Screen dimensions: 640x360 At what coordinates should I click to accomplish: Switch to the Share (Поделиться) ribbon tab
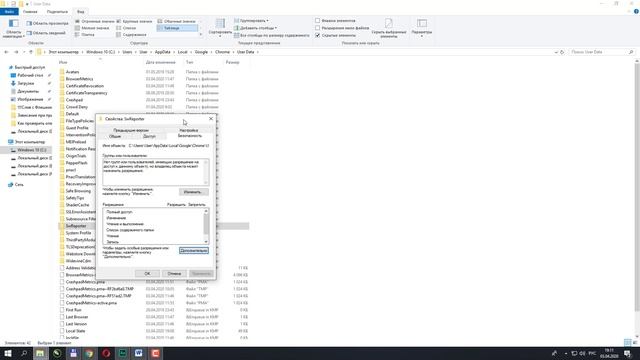[57, 12]
